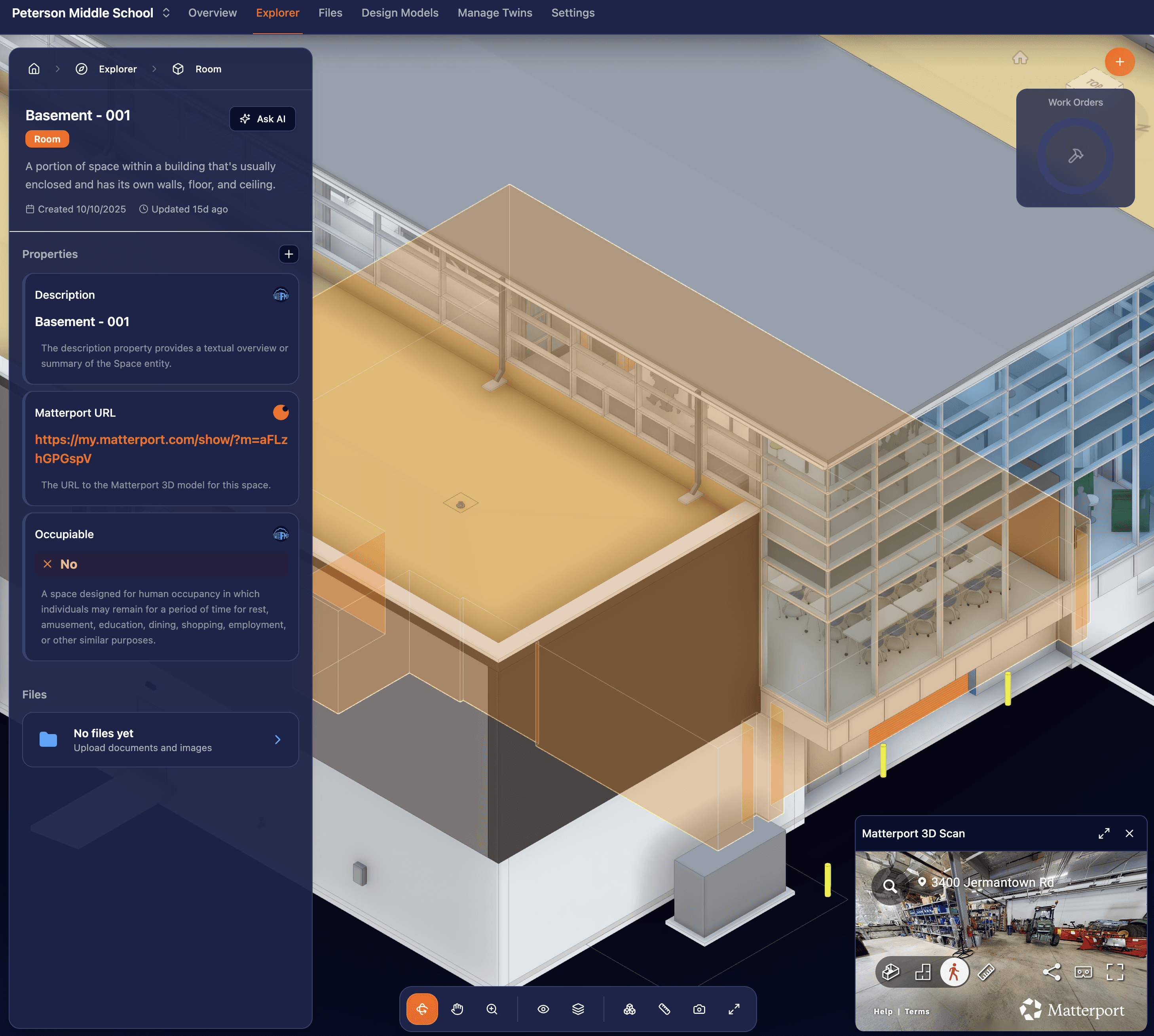Enable Matterport walkthrough mode
1154x1036 pixels.
tap(954, 972)
